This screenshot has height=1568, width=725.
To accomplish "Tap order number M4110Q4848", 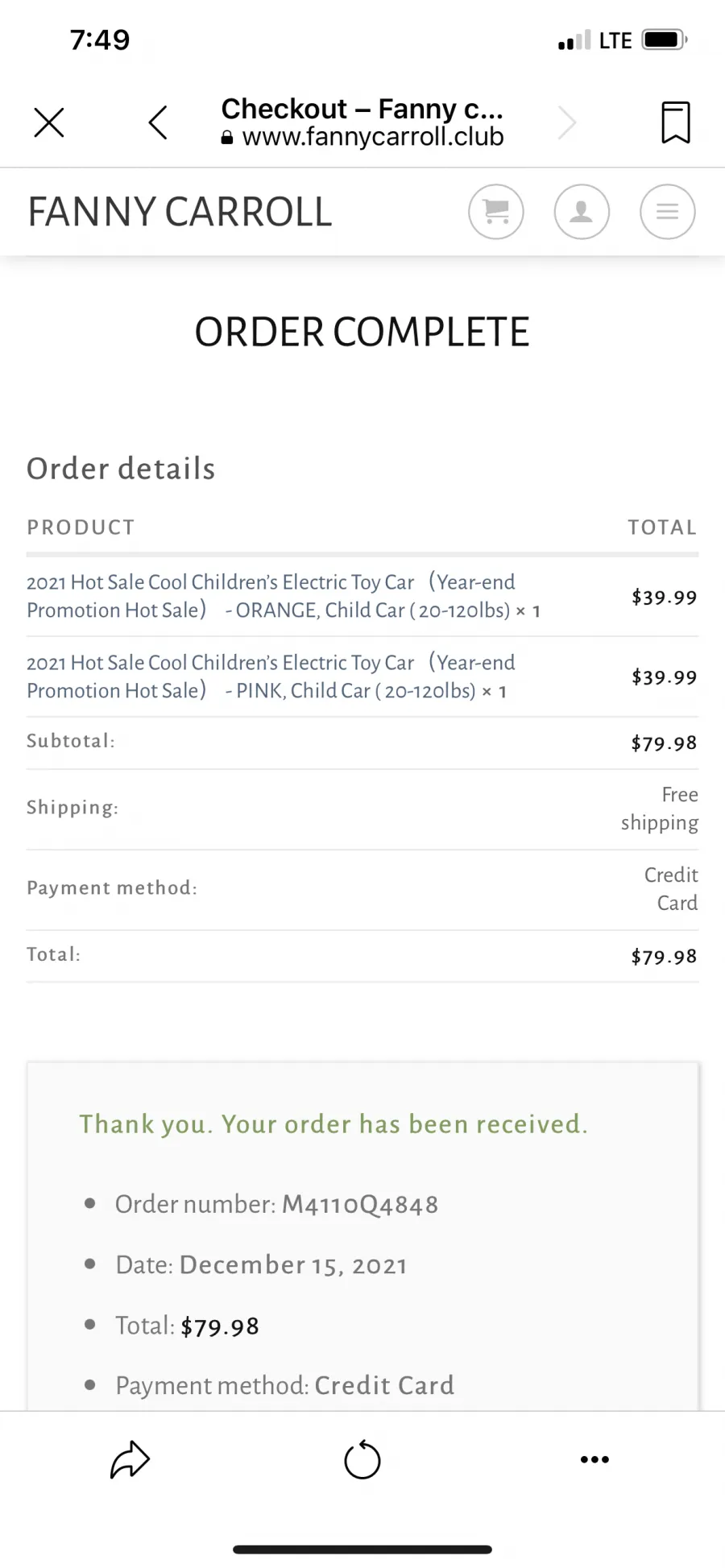I will (360, 1204).
